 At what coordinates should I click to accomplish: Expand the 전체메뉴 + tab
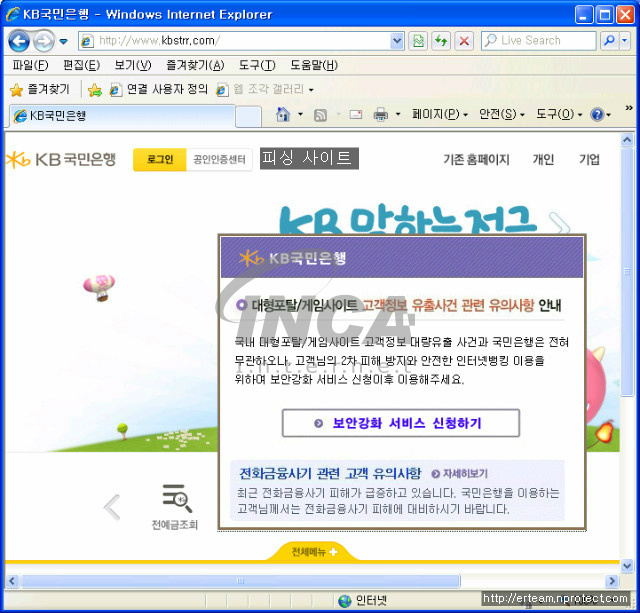pos(314,552)
